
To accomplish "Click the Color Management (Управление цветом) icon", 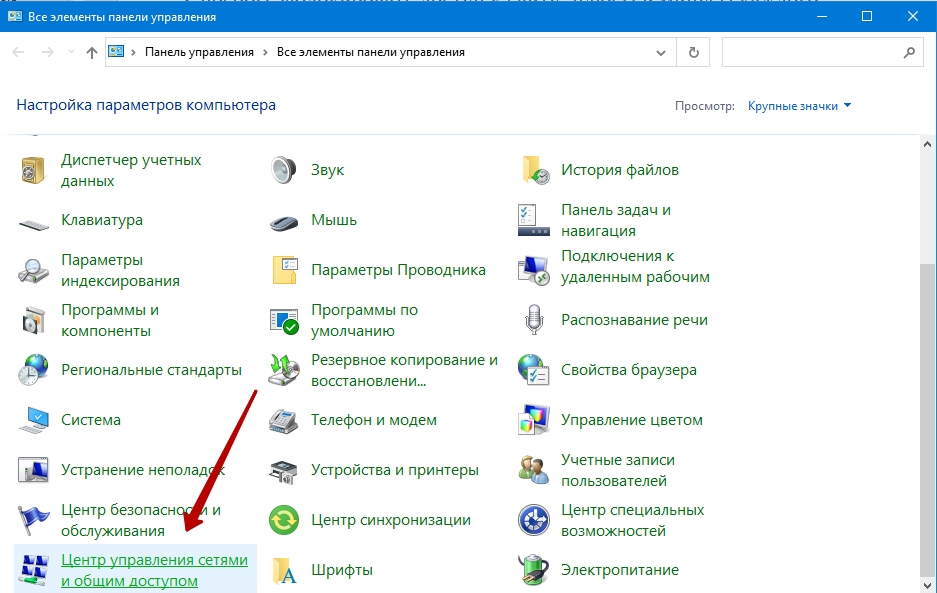I will pos(535,420).
